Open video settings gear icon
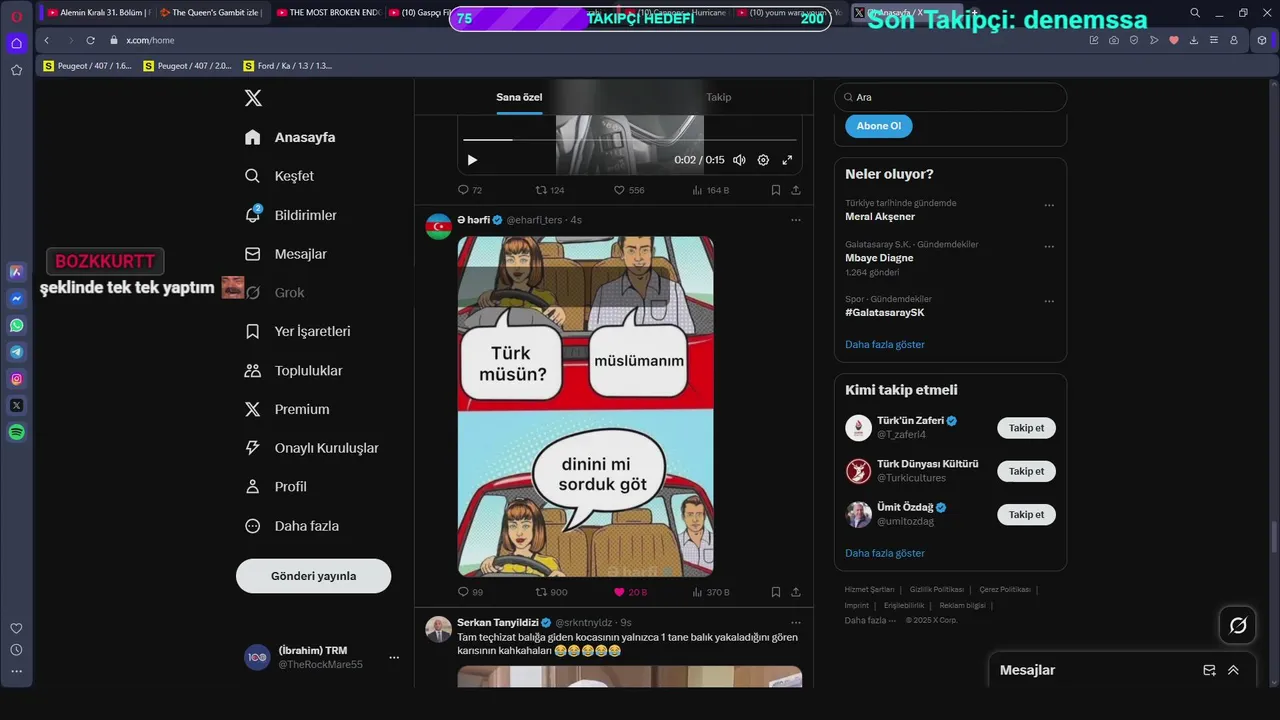The image size is (1280, 720). point(763,160)
